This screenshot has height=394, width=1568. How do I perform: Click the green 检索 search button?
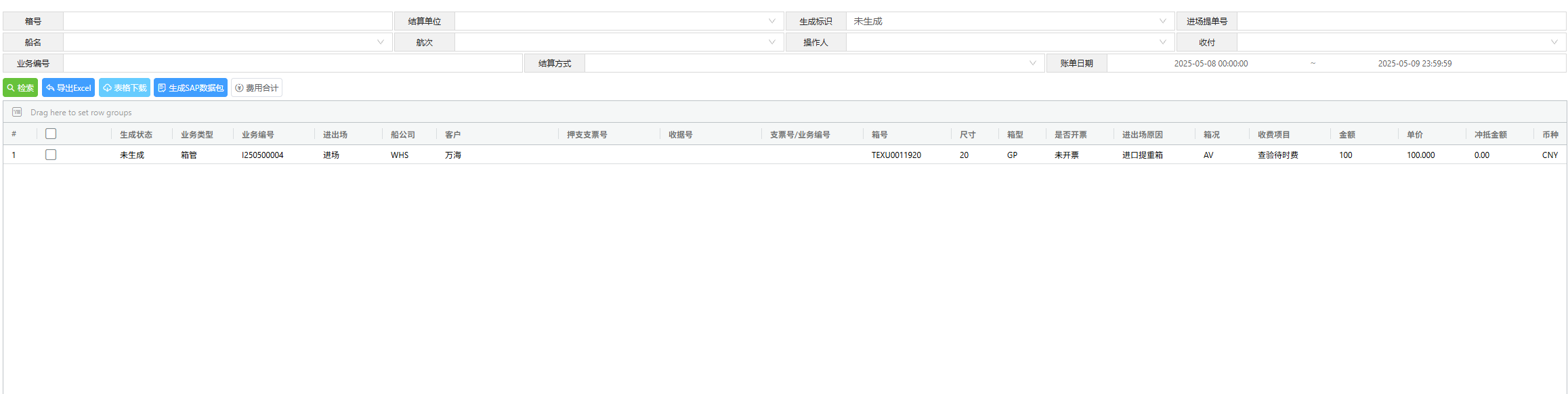[20, 87]
